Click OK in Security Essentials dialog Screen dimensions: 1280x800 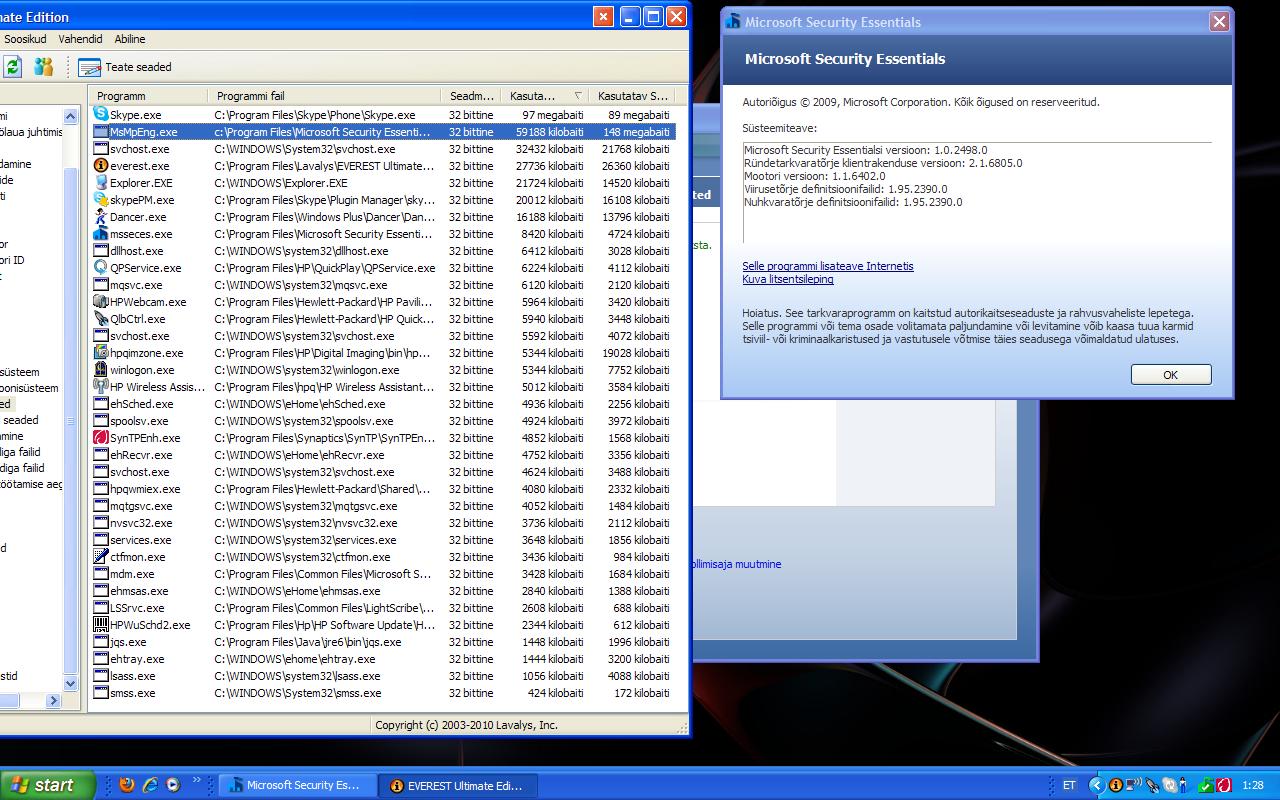1171,375
